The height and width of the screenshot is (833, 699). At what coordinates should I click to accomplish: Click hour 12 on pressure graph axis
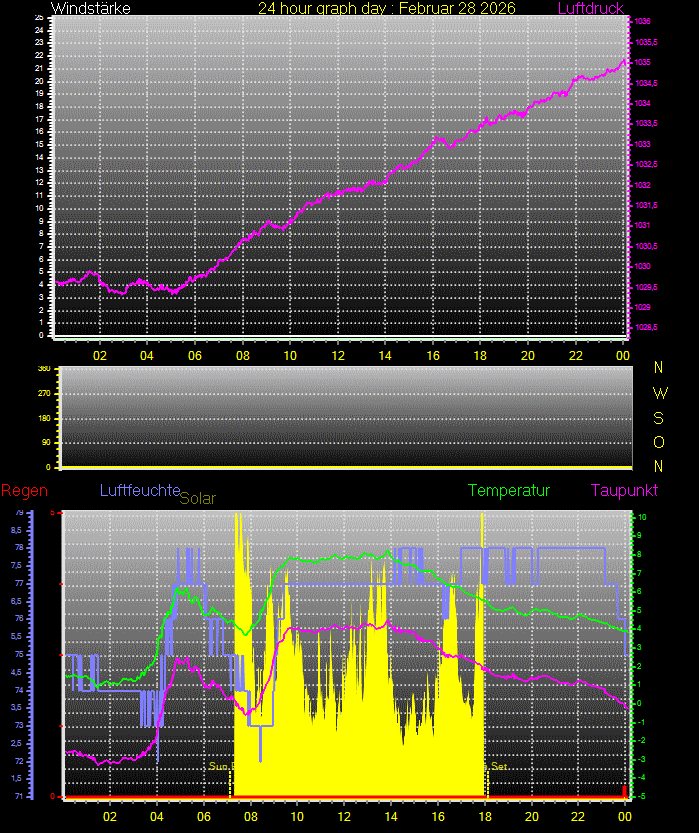pyautogui.click(x=338, y=354)
